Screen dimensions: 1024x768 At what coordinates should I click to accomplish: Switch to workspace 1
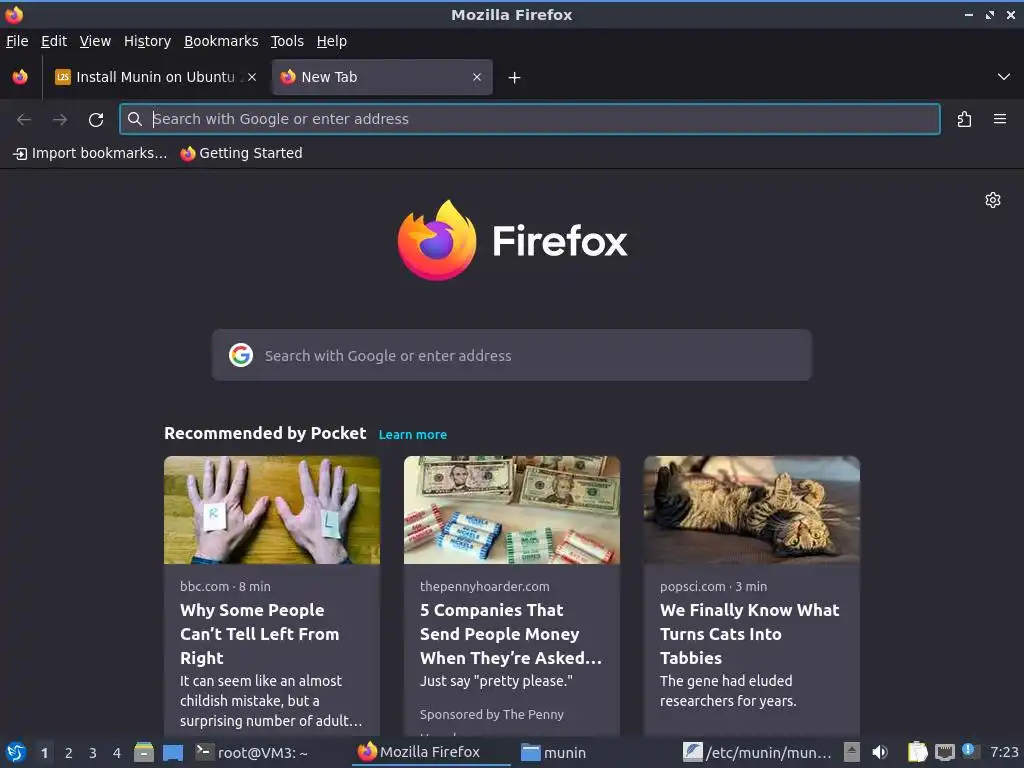pyautogui.click(x=44, y=753)
